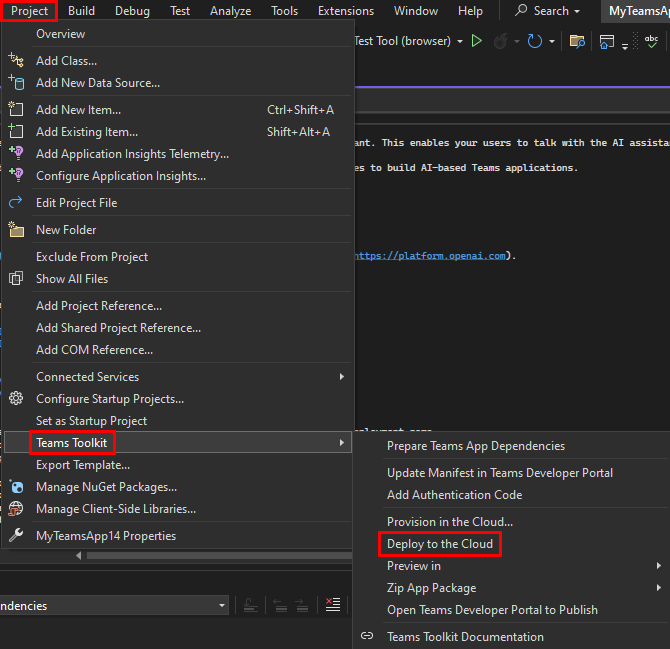Open the dropdown next to restart icon
670x649 pixels.
tap(552, 41)
